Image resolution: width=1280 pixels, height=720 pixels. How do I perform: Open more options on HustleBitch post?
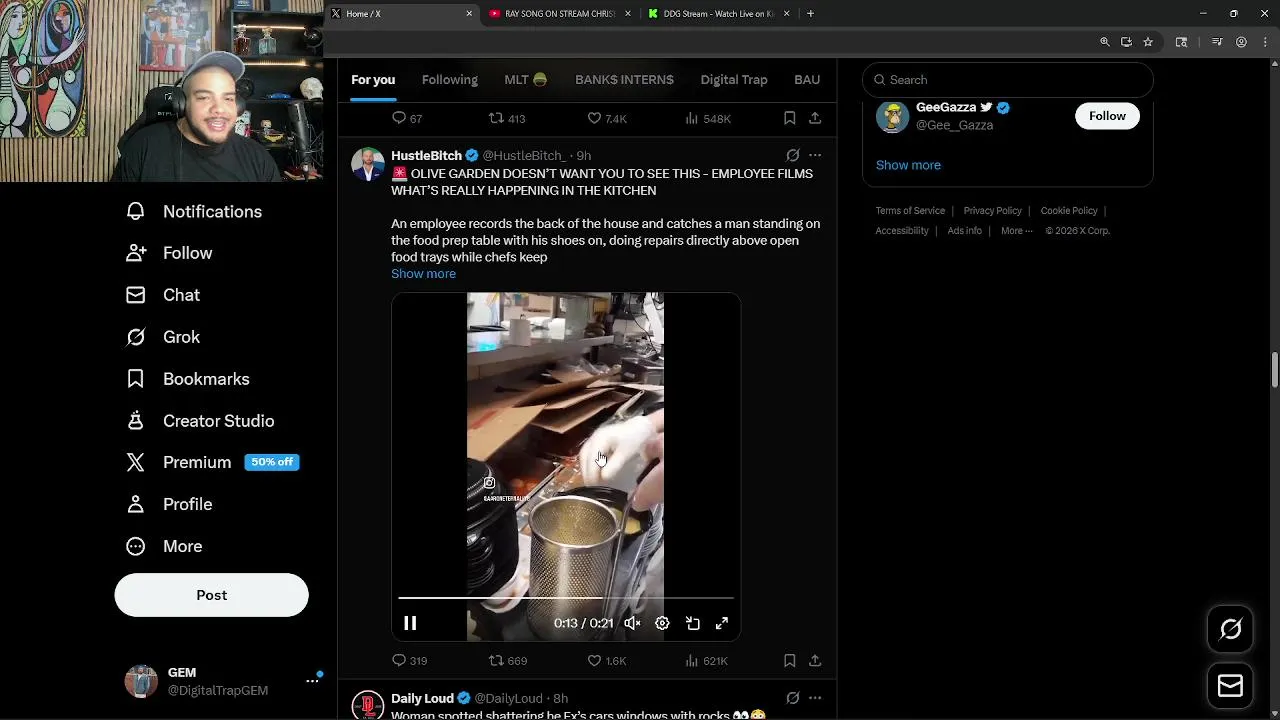pyautogui.click(x=815, y=155)
